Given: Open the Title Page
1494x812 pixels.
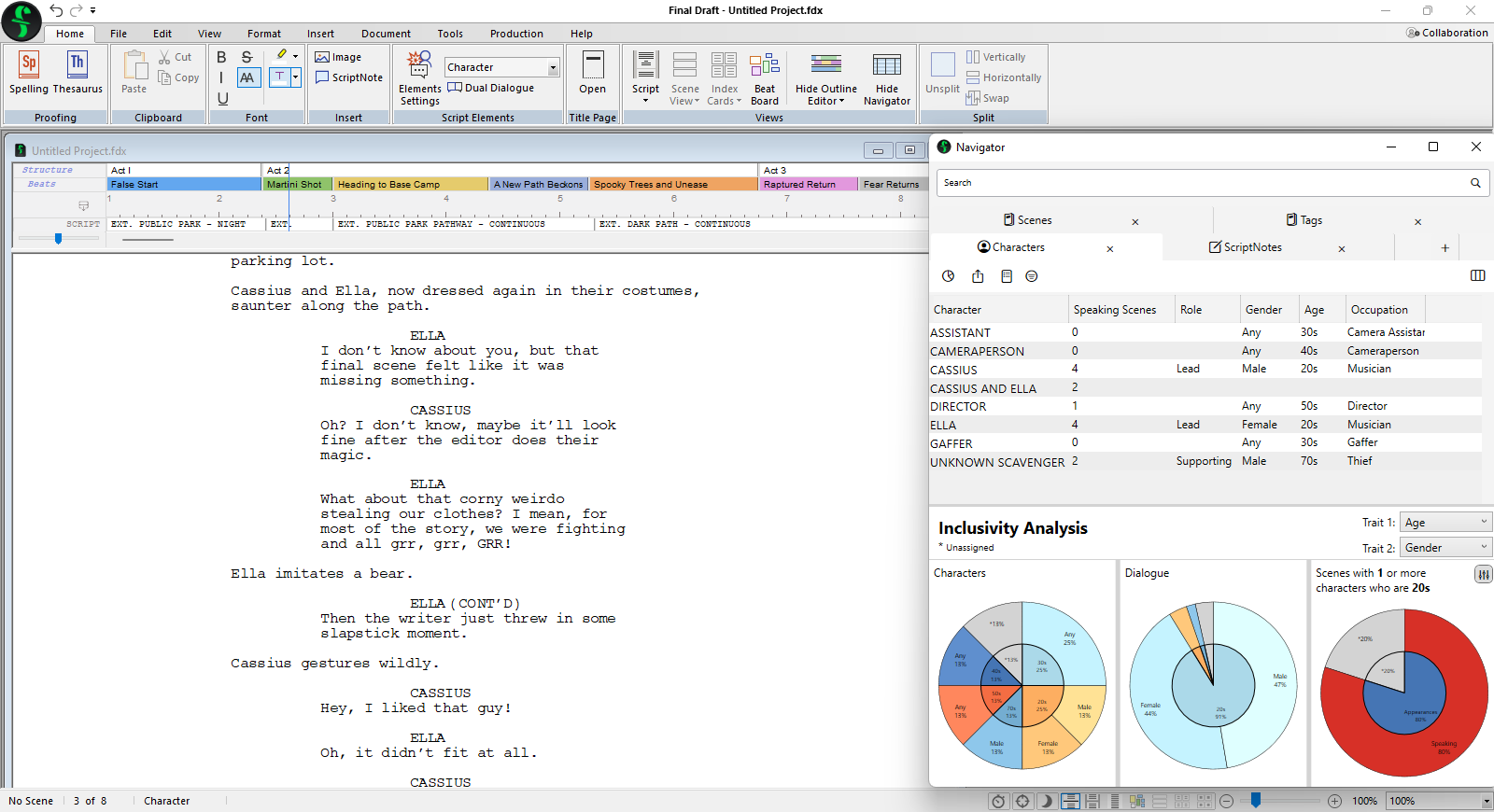Looking at the screenshot, I should tap(592, 73).
